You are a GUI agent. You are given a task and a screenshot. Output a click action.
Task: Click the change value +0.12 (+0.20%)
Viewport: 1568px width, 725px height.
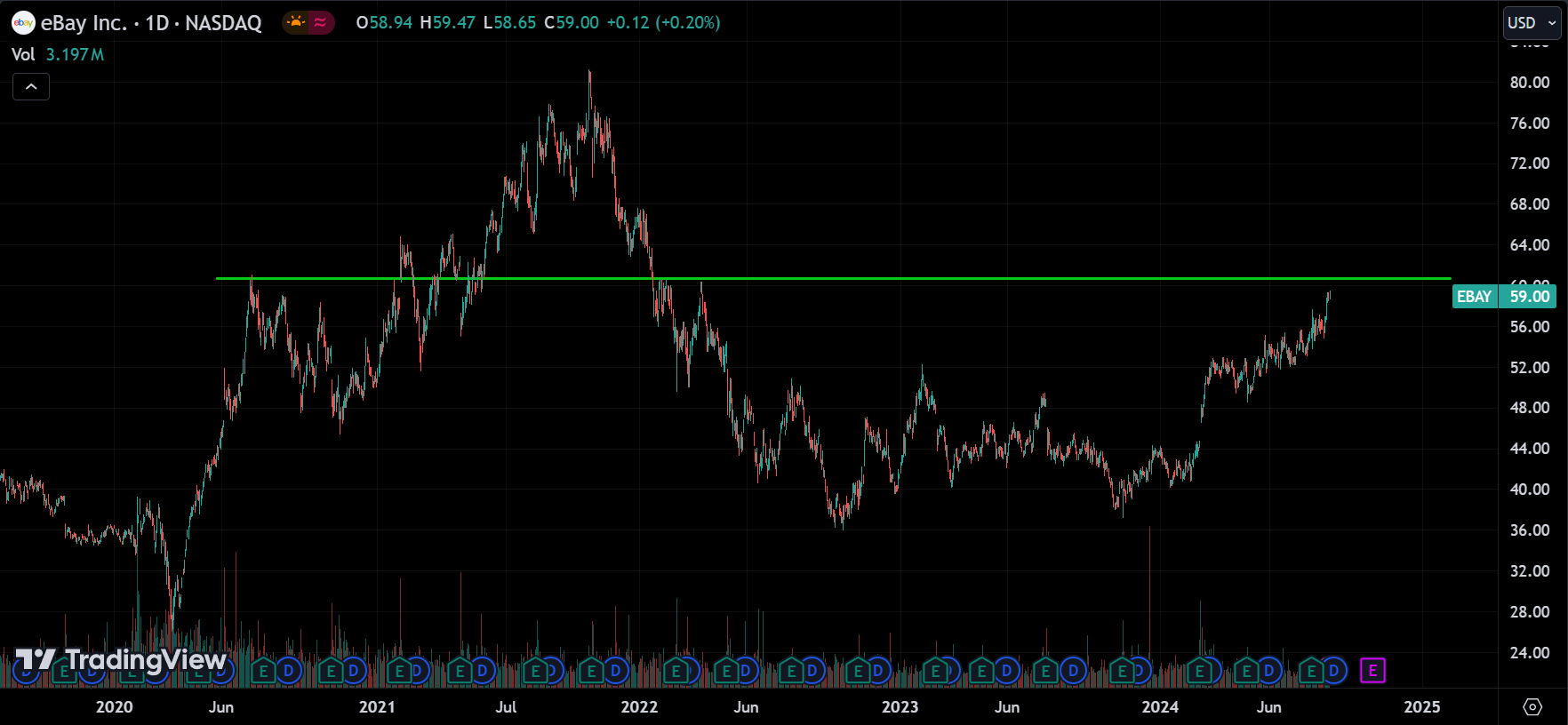[x=663, y=22]
